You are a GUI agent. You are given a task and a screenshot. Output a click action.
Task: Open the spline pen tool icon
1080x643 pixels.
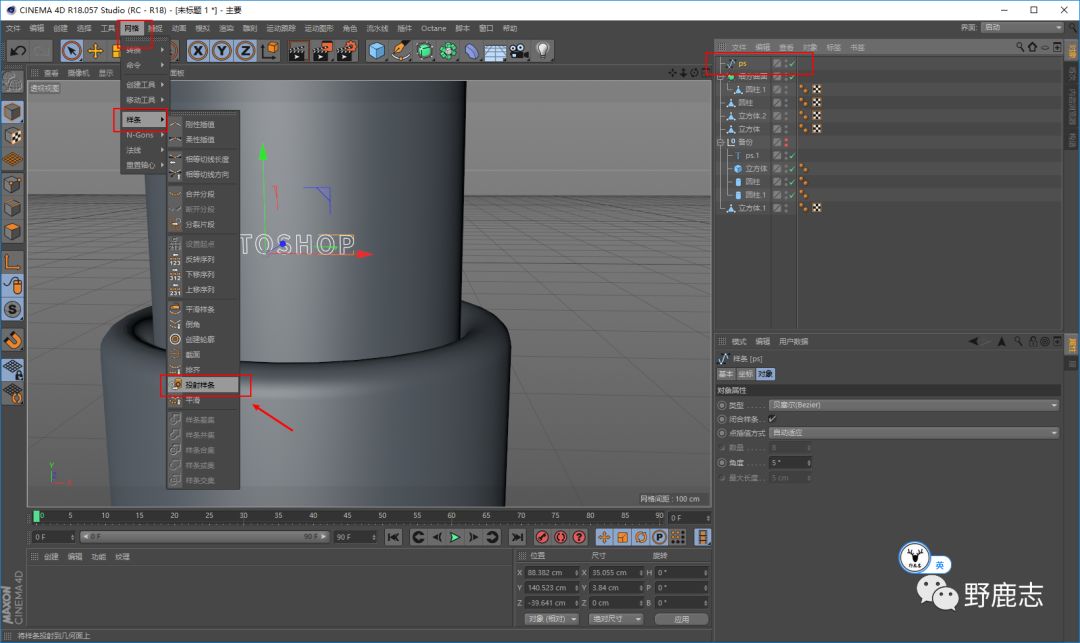(x=400, y=50)
